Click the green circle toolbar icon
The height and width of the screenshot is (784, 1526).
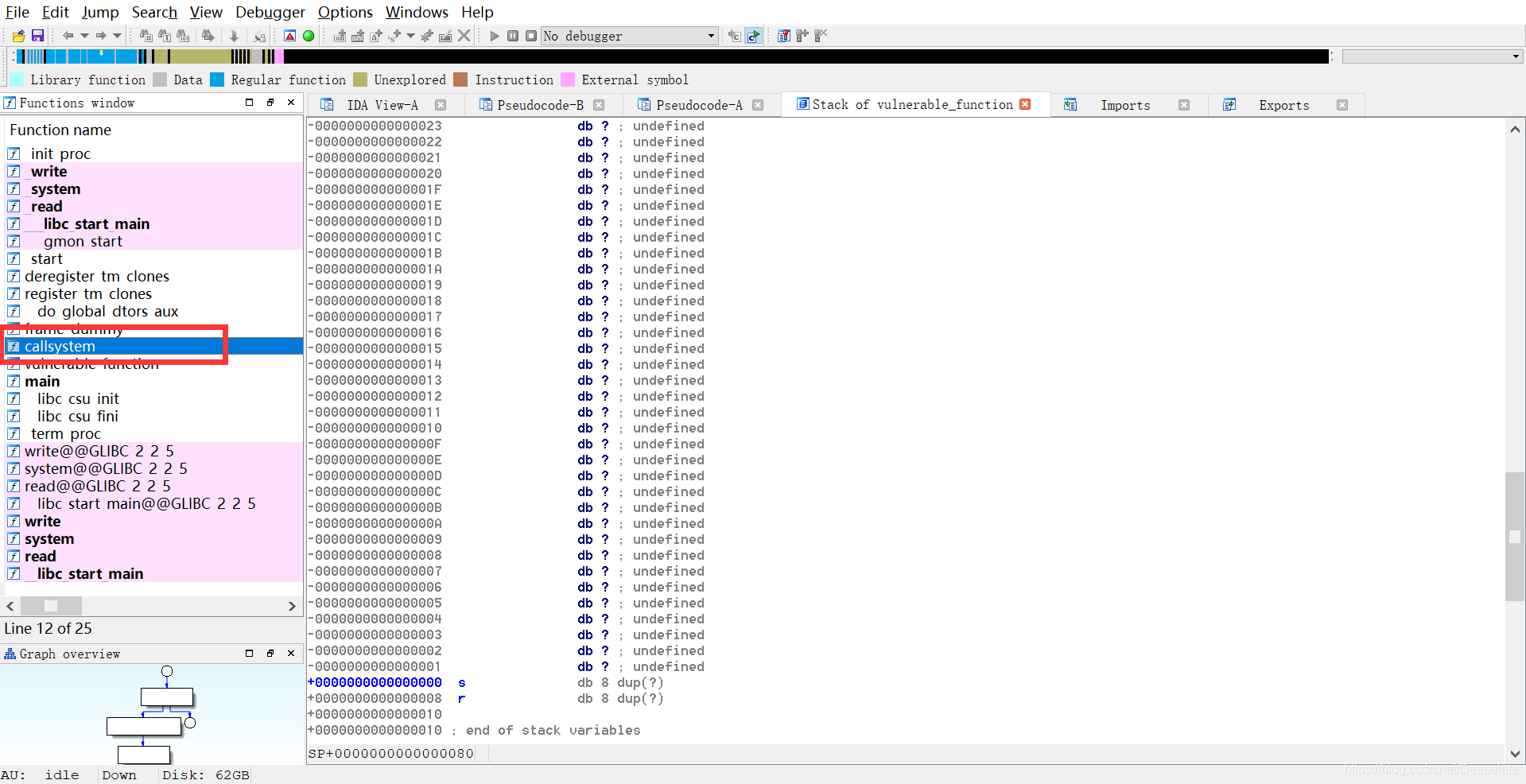(x=309, y=36)
